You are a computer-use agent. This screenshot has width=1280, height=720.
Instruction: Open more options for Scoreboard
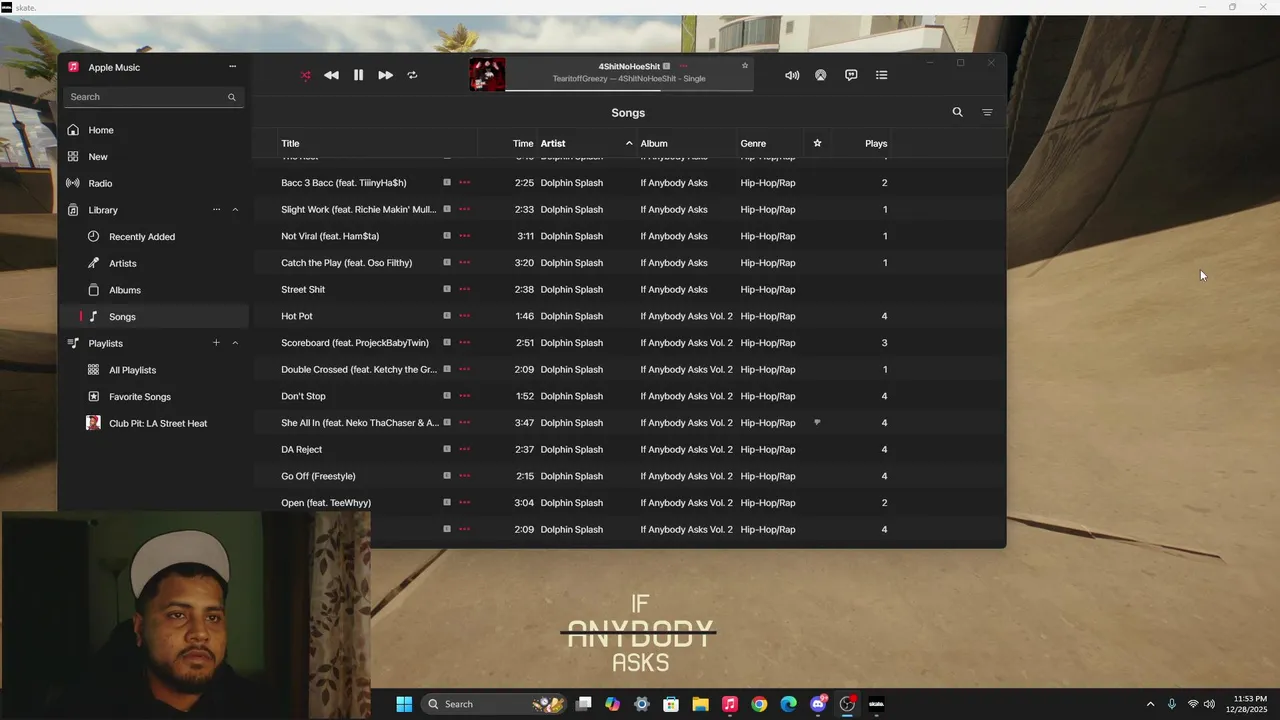pos(464,343)
